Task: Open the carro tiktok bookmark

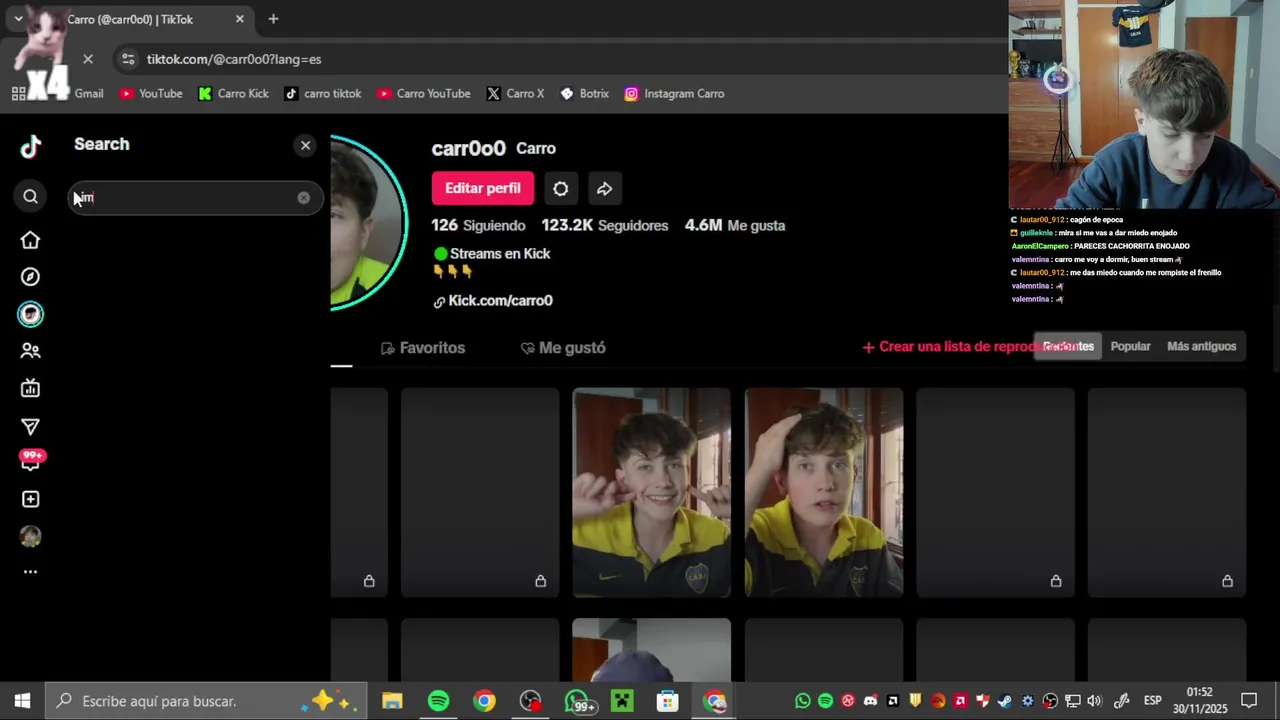Action: 323,93
